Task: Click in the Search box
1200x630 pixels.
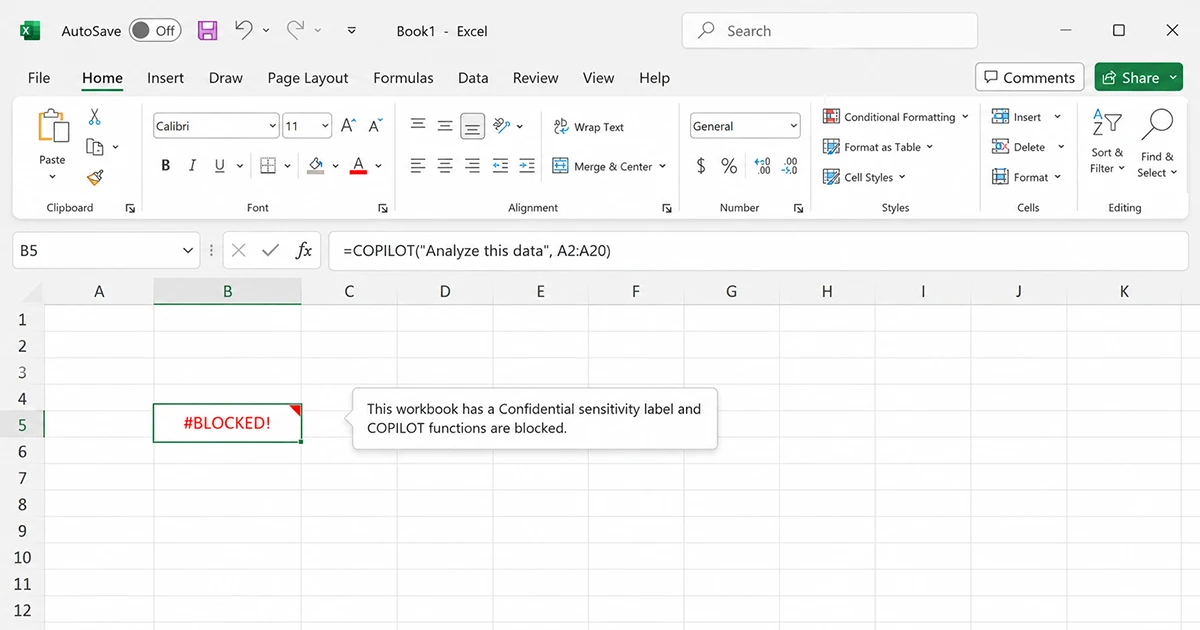Action: point(829,31)
